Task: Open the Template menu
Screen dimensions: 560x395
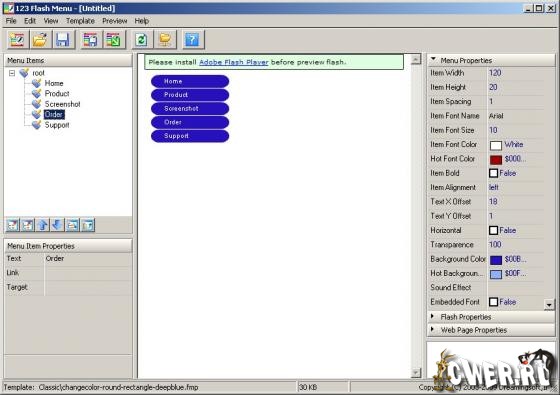Action: (80, 21)
